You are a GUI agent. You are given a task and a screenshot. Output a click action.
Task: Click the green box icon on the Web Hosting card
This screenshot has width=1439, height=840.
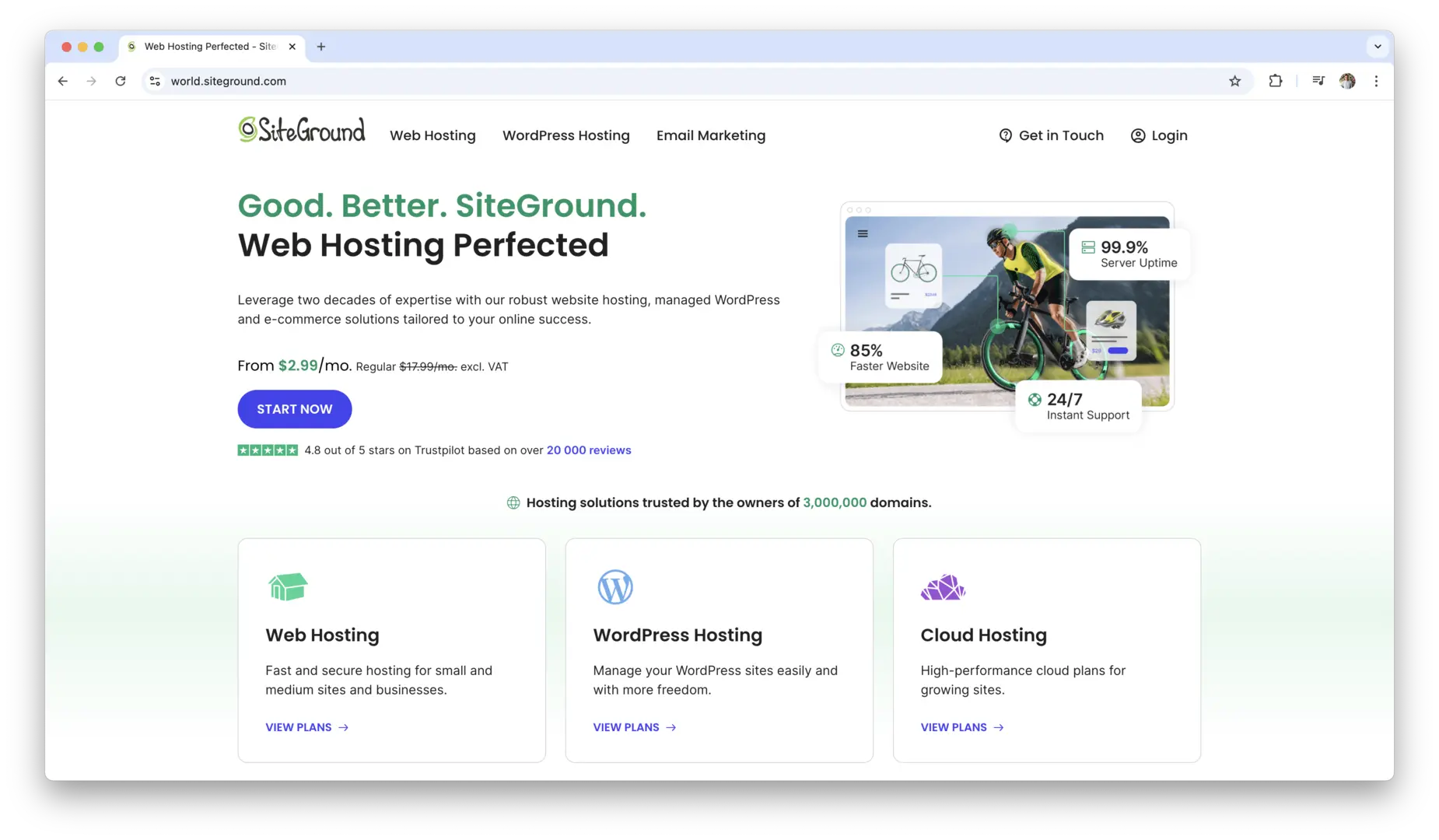(x=287, y=586)
